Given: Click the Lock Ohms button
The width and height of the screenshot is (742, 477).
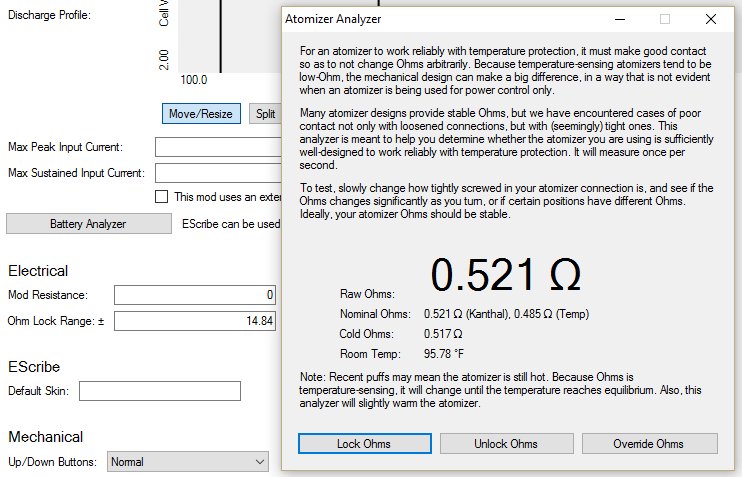Looking at the screenshot, I should click(364, 444).
